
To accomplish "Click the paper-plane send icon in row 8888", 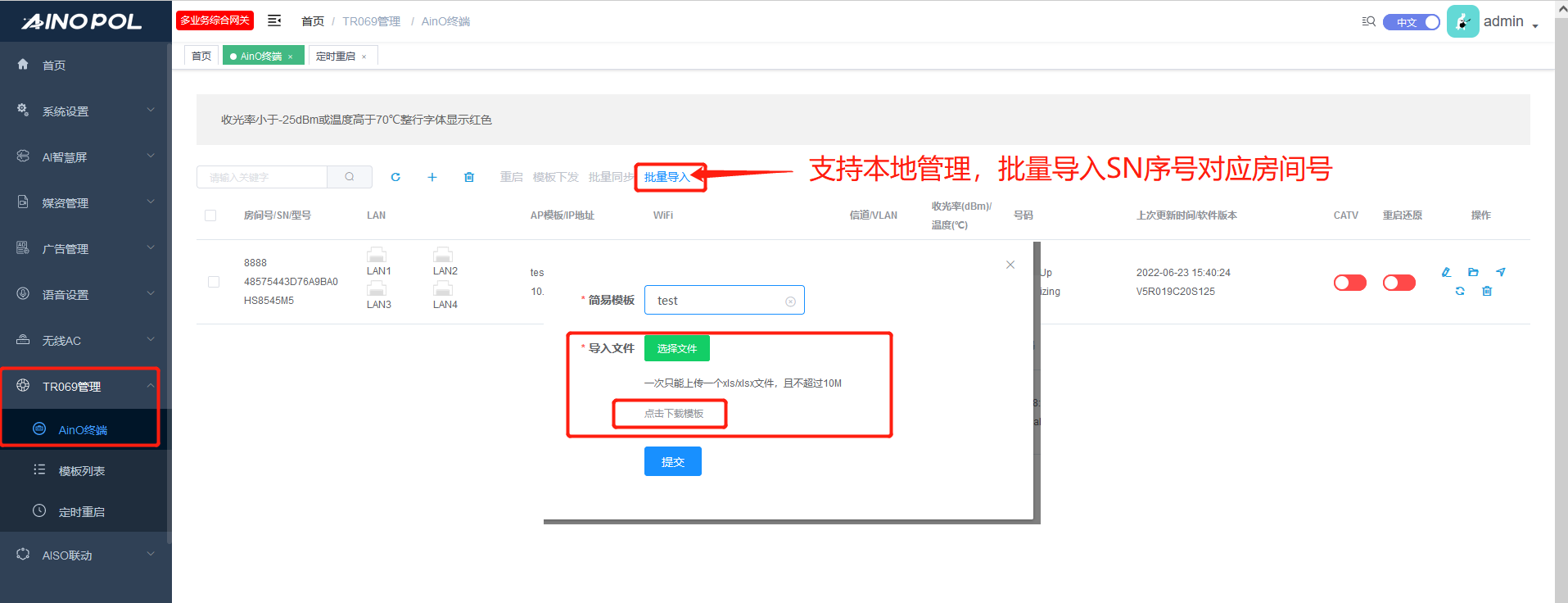I will [x=1500, y=272].
